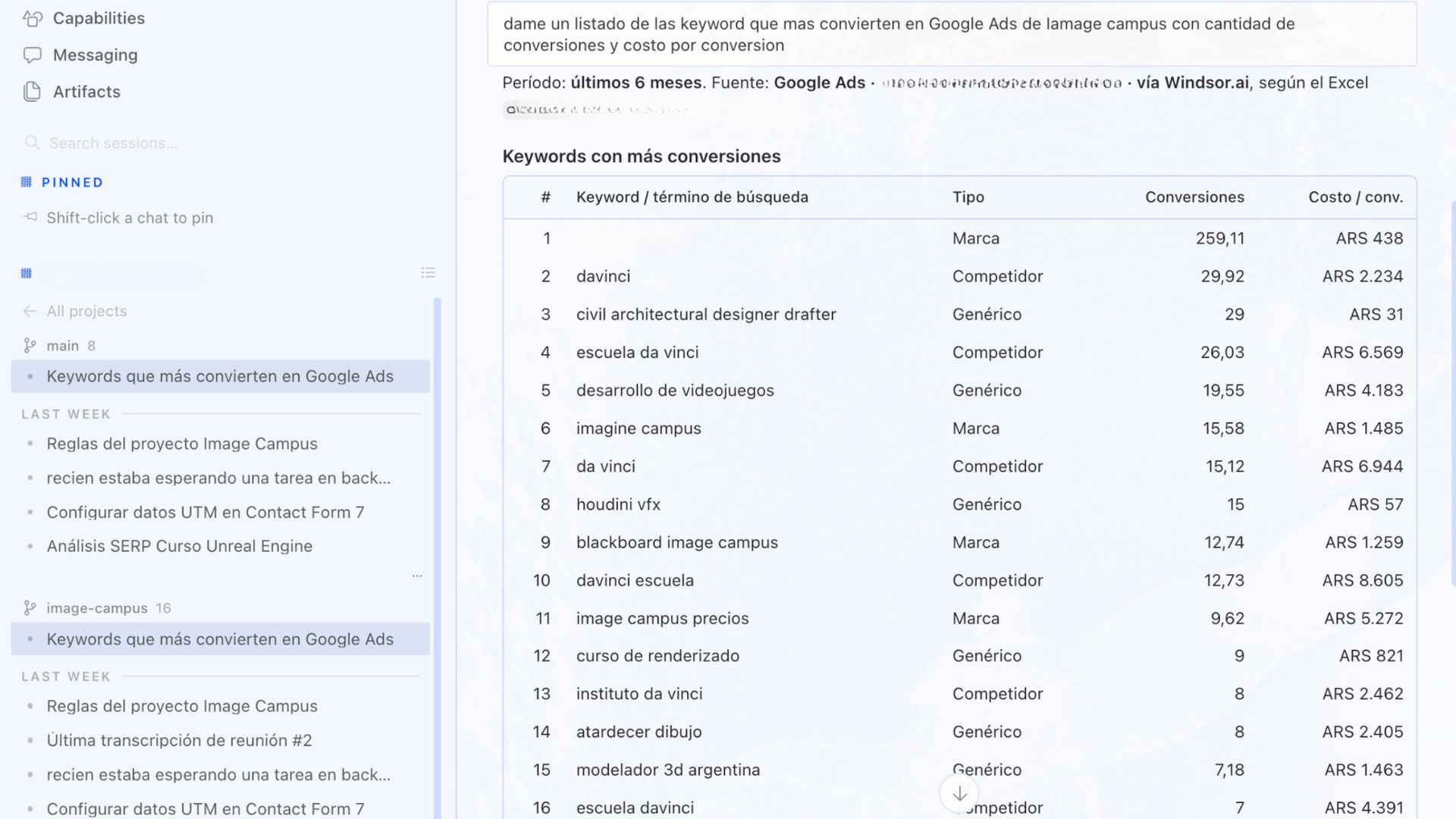Jump to bottom with the down-arrow button

point(959,794)
